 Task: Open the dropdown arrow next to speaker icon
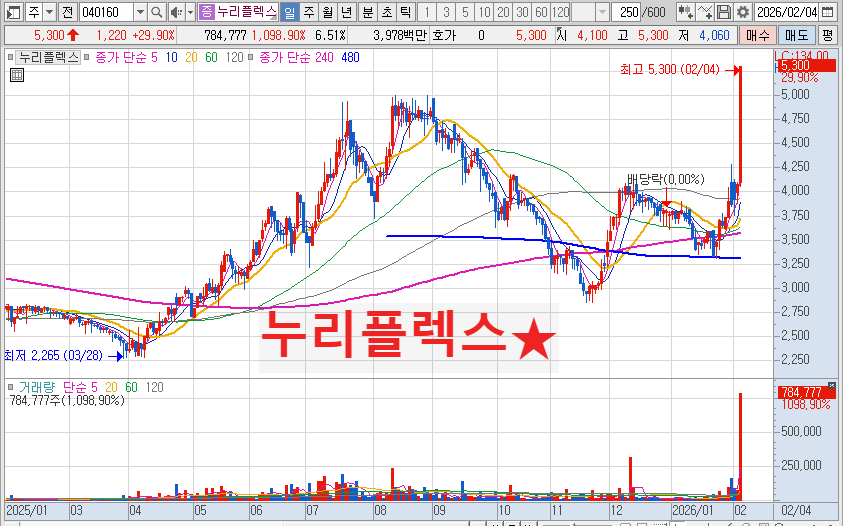[x=190, y=12]
